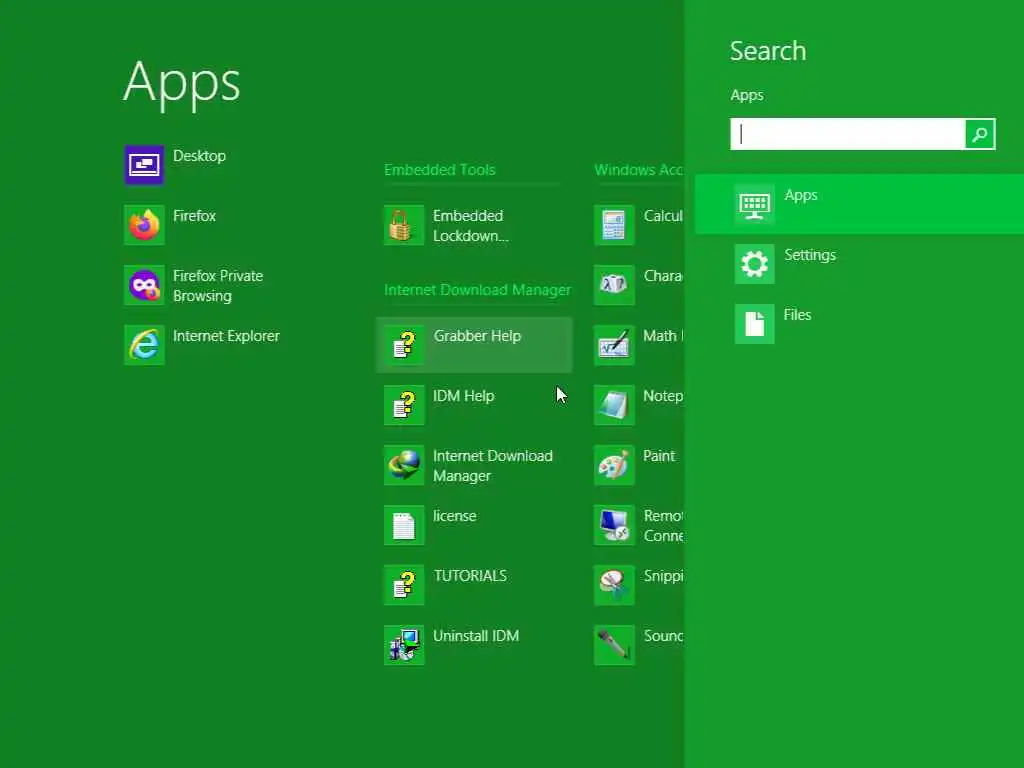Open the Remote Desktop Connection icon
1024x768 pixels.
tap(614, 525)
